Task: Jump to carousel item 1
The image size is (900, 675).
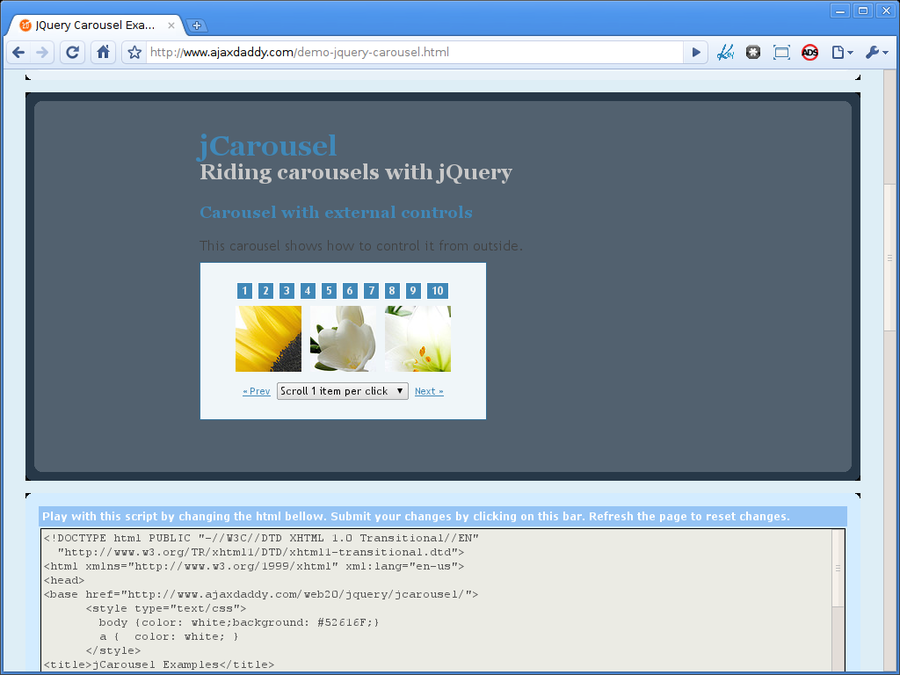Action: (x=245, y=290)
